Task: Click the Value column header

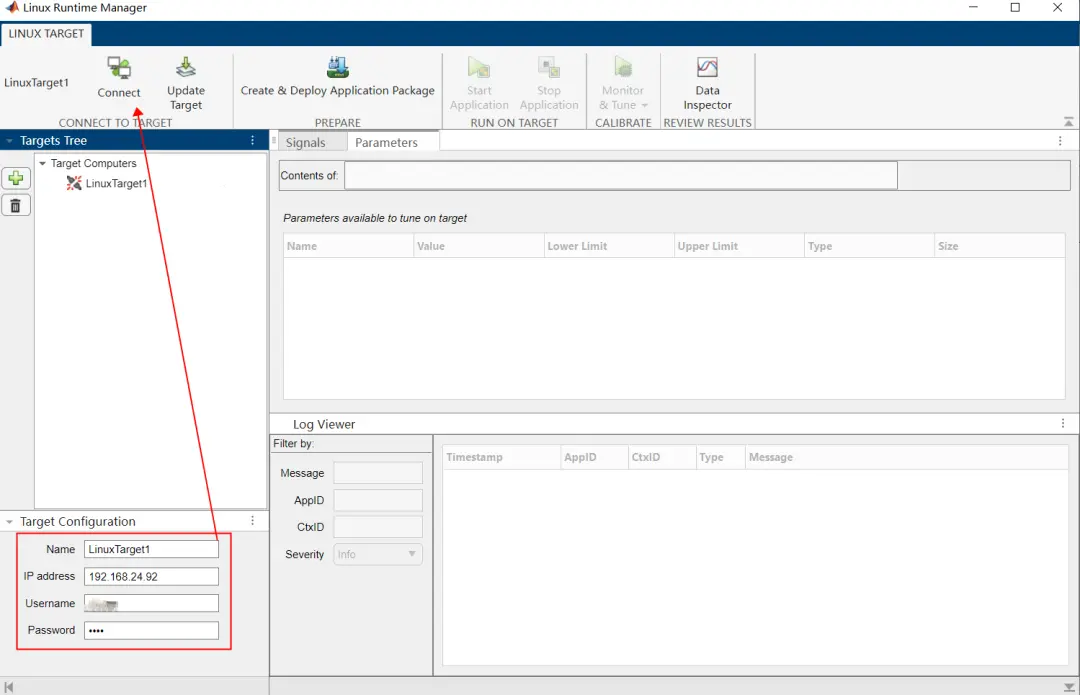Action: 478,246
